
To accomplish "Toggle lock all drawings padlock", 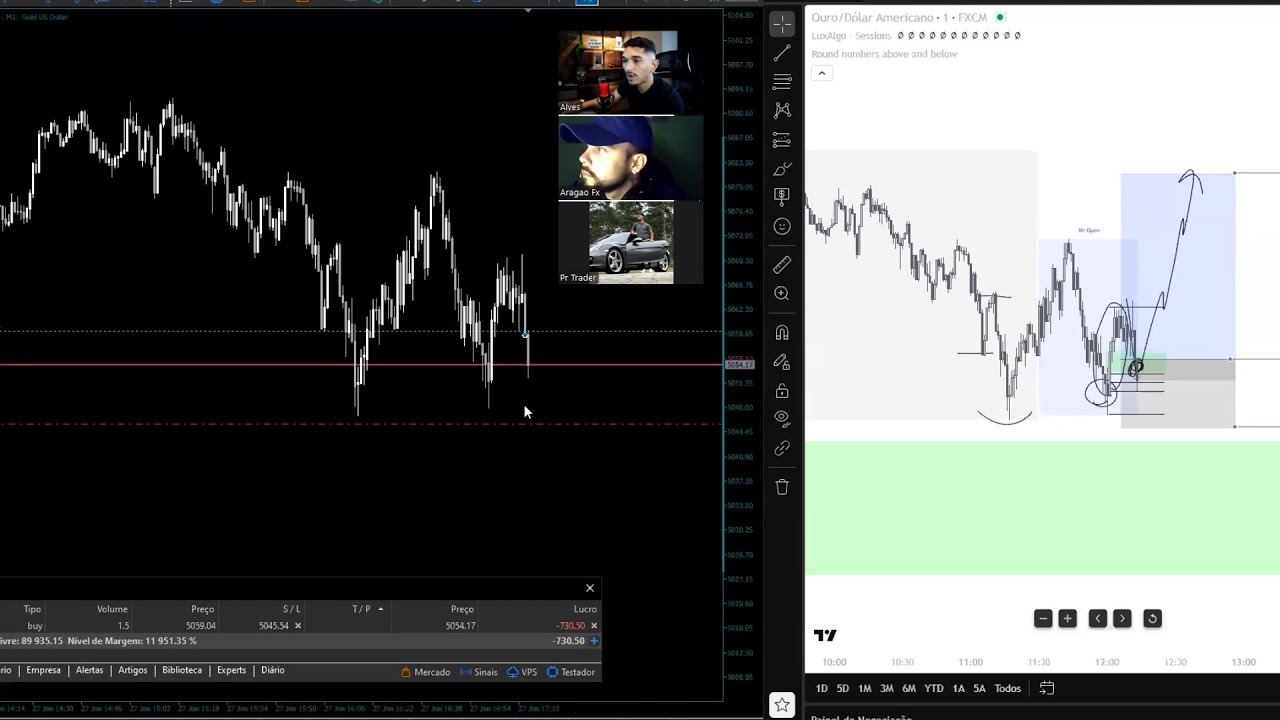I will [x=782, y=390].
